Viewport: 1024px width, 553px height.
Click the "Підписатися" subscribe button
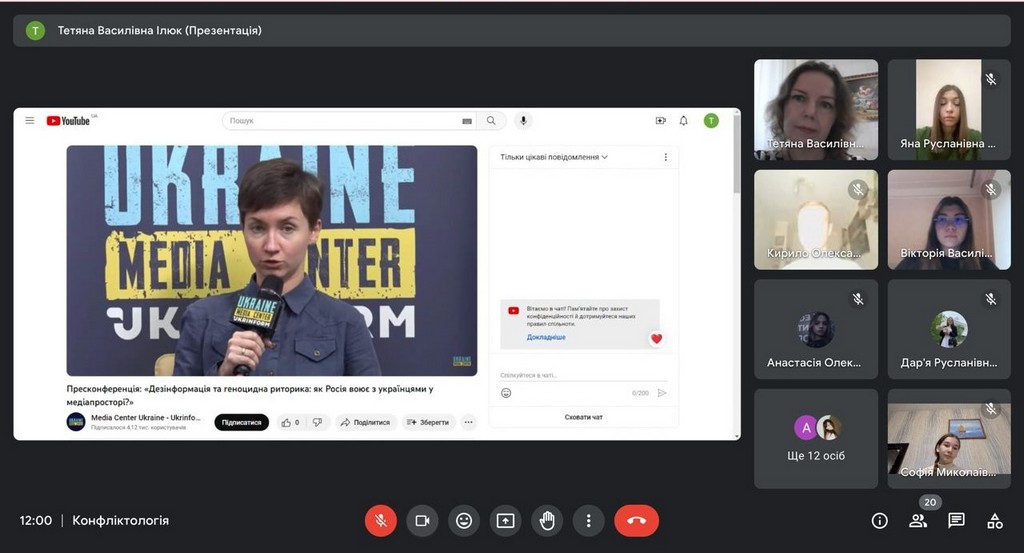[x=241, y=422]
